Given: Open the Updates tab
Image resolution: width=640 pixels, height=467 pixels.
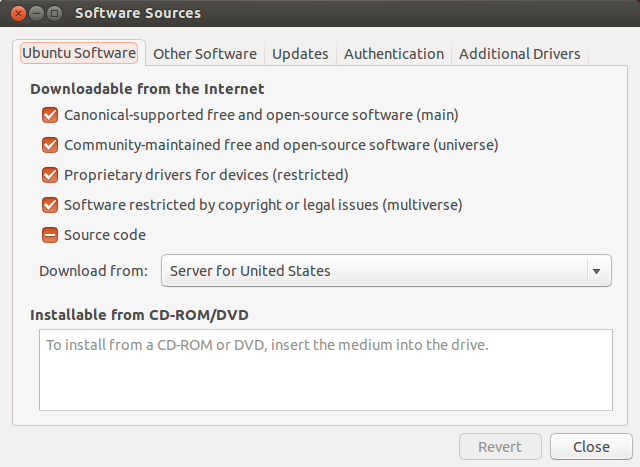Looking at the screenshot, I should (300, 53).
